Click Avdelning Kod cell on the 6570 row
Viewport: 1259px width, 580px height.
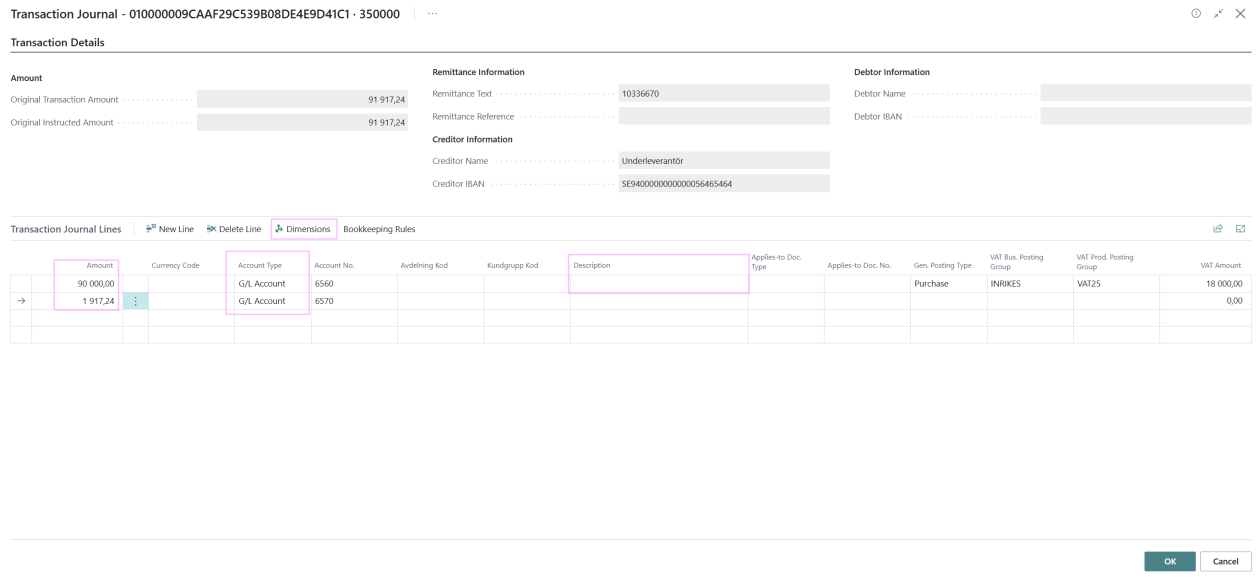pos(440,301)
